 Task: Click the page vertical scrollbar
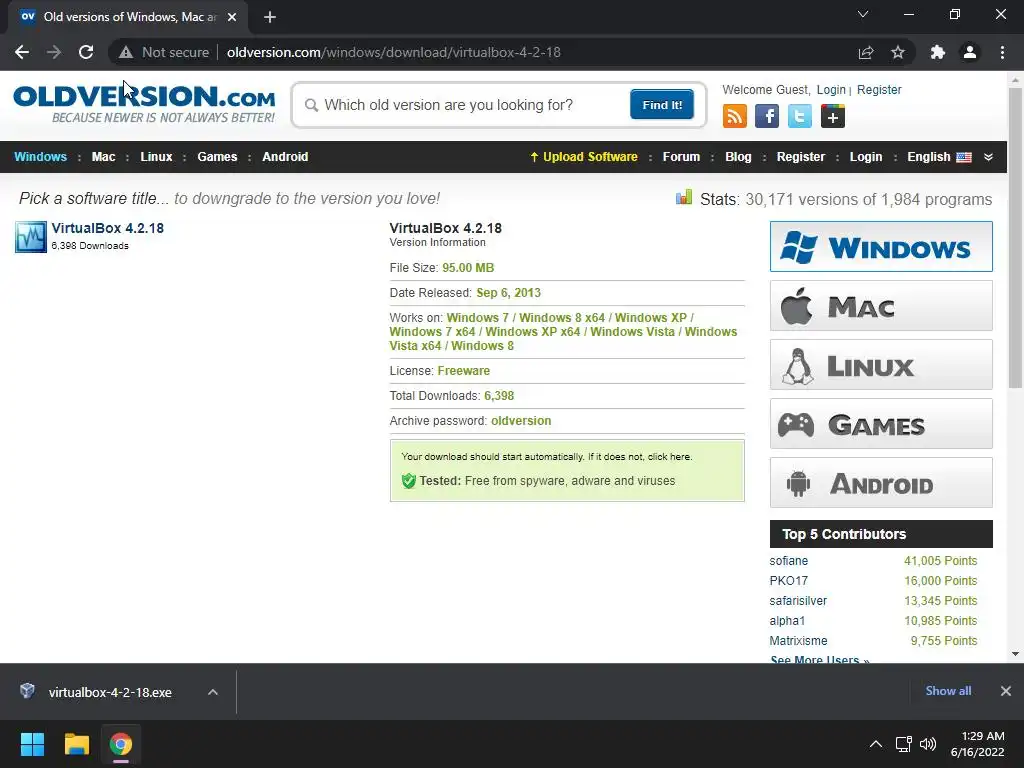(x=1015, y=237)
